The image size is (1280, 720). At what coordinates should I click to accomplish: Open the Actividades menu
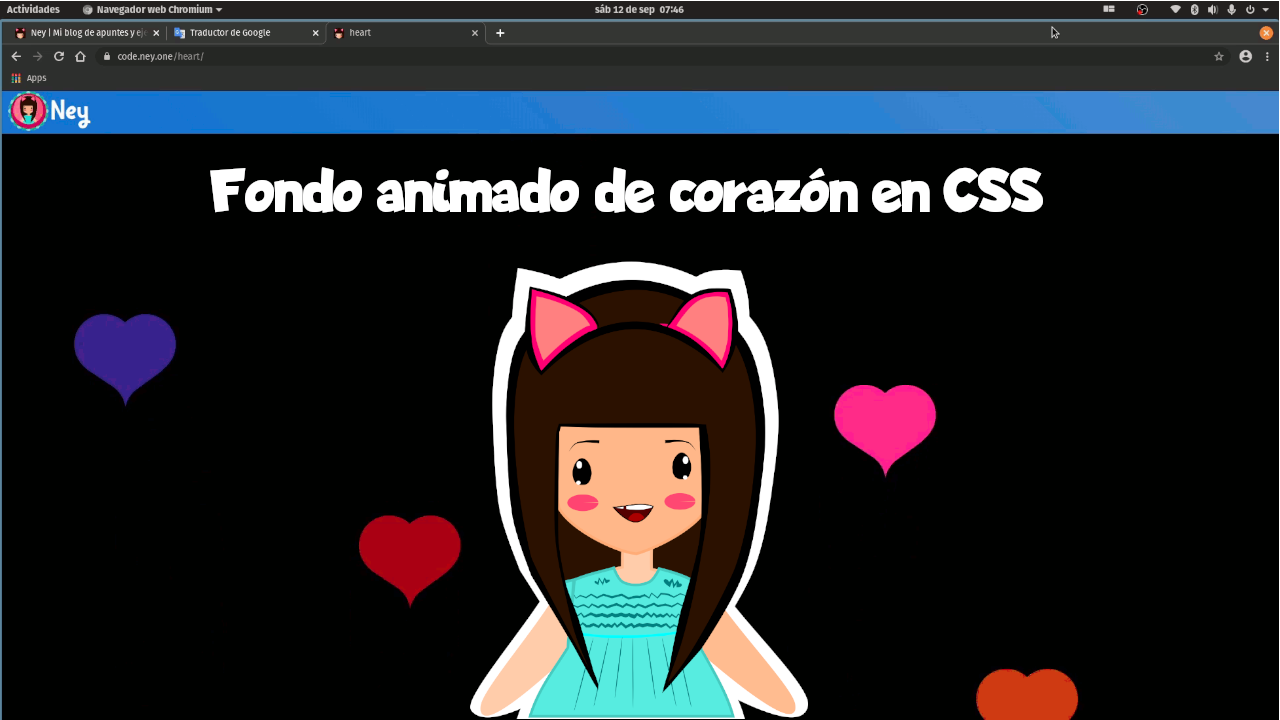33,9
